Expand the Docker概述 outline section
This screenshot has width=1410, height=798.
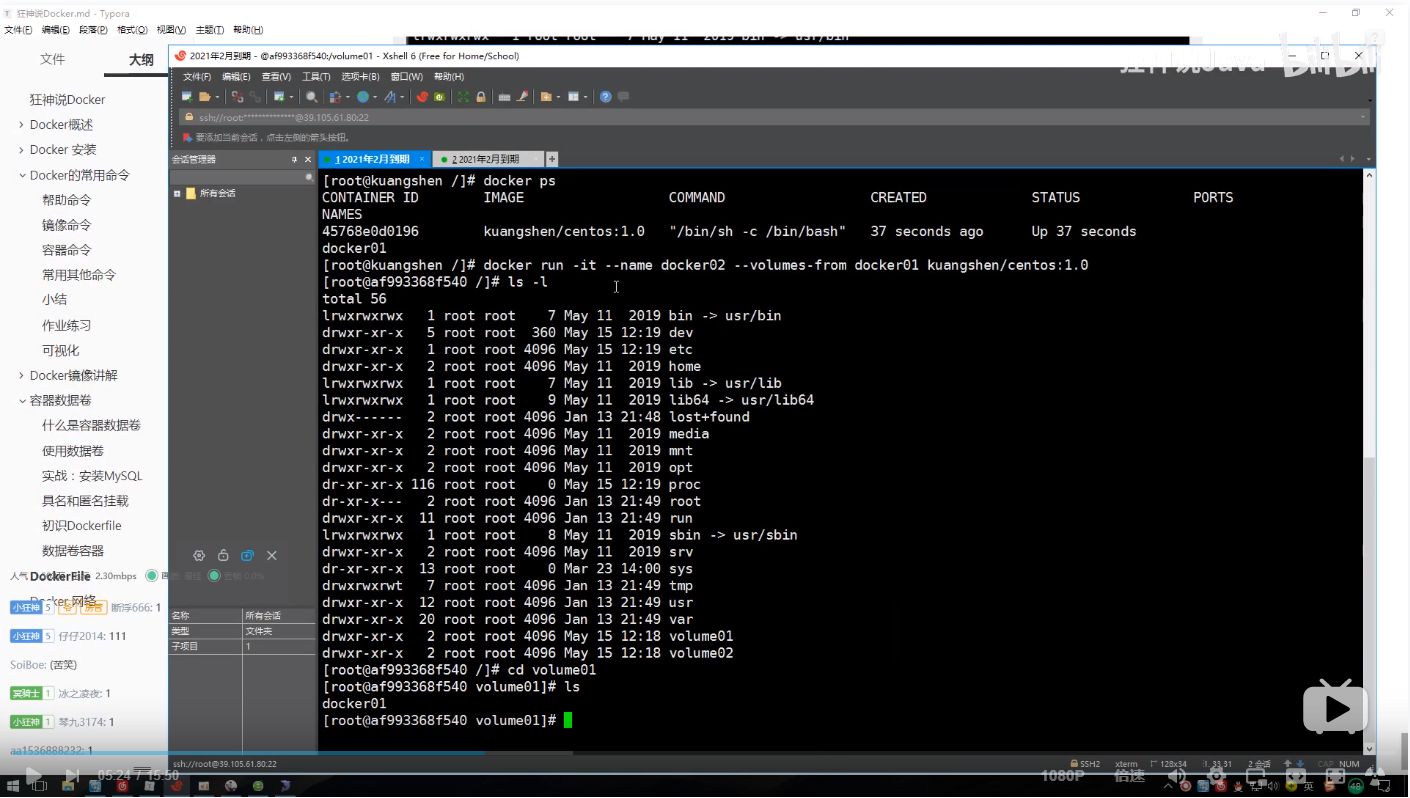(x=22, y=125)
